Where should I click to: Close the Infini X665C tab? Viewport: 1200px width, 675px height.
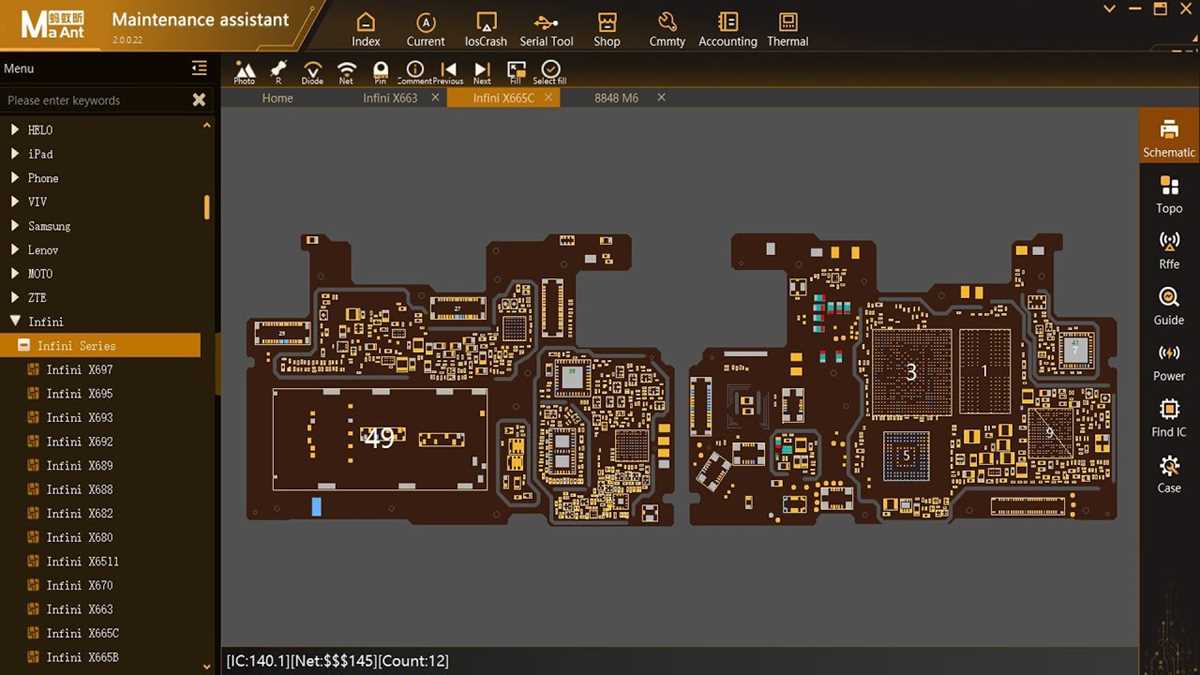(550, 98)
